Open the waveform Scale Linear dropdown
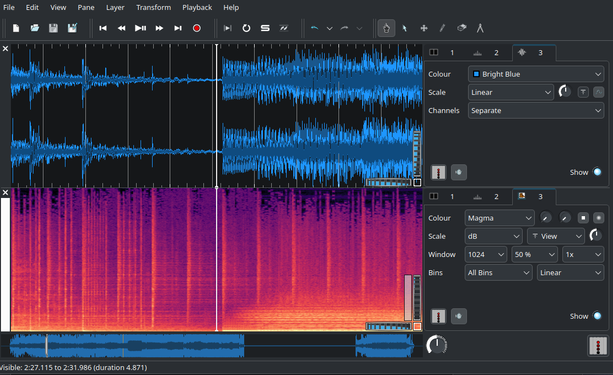 [x=511, y=92]
